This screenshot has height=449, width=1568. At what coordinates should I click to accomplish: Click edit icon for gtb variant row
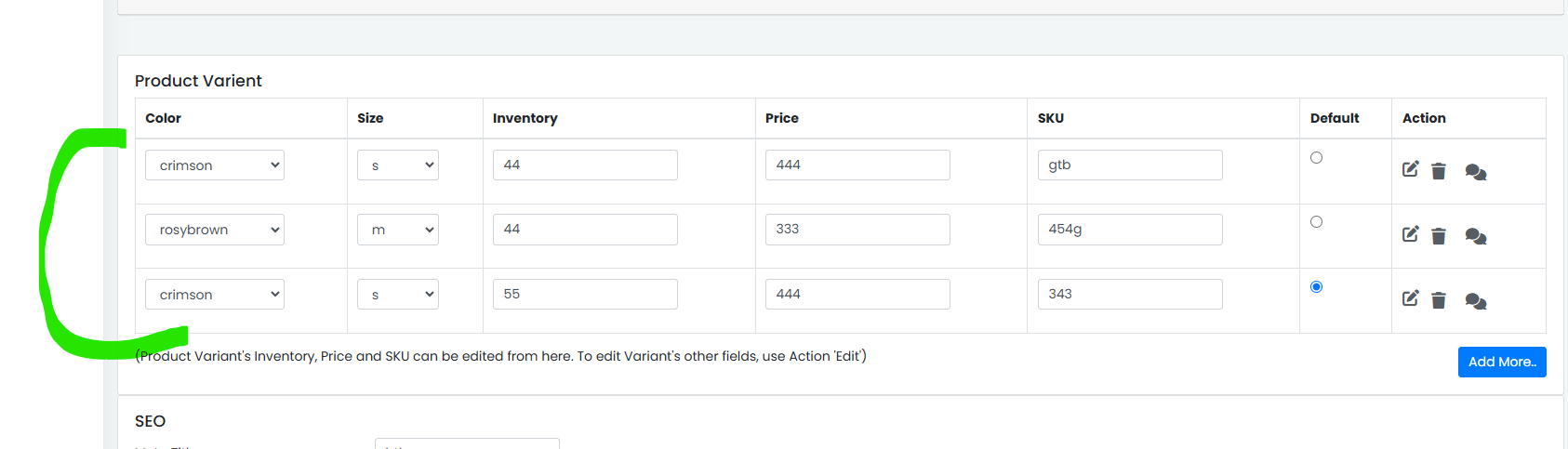click(x=1411, y=169)
